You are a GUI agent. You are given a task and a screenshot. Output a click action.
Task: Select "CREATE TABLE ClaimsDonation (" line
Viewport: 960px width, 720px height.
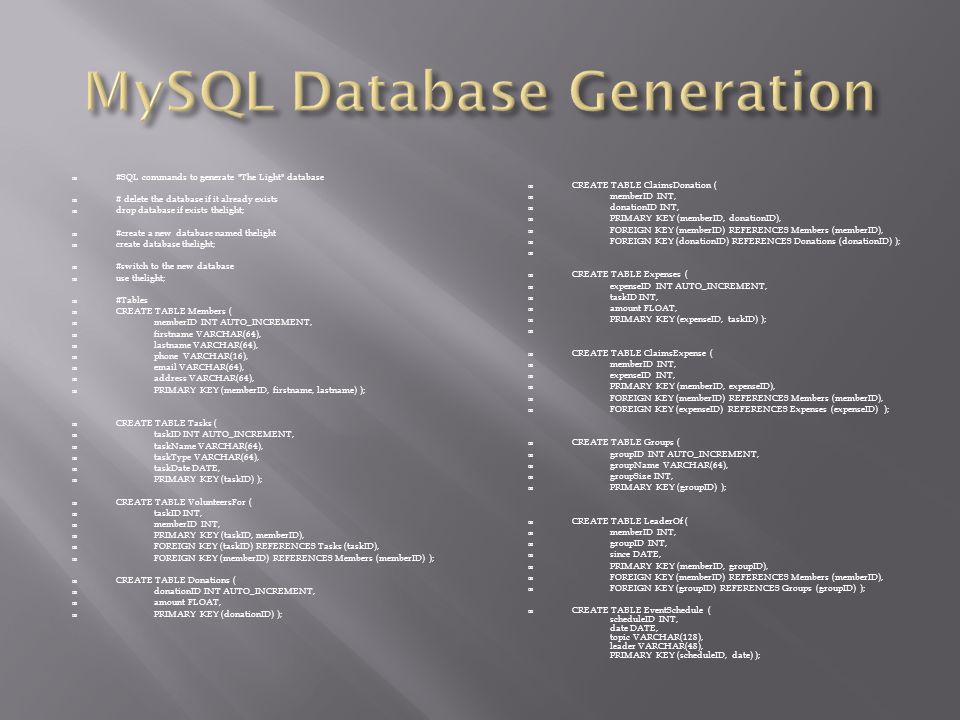coord(645,185)
